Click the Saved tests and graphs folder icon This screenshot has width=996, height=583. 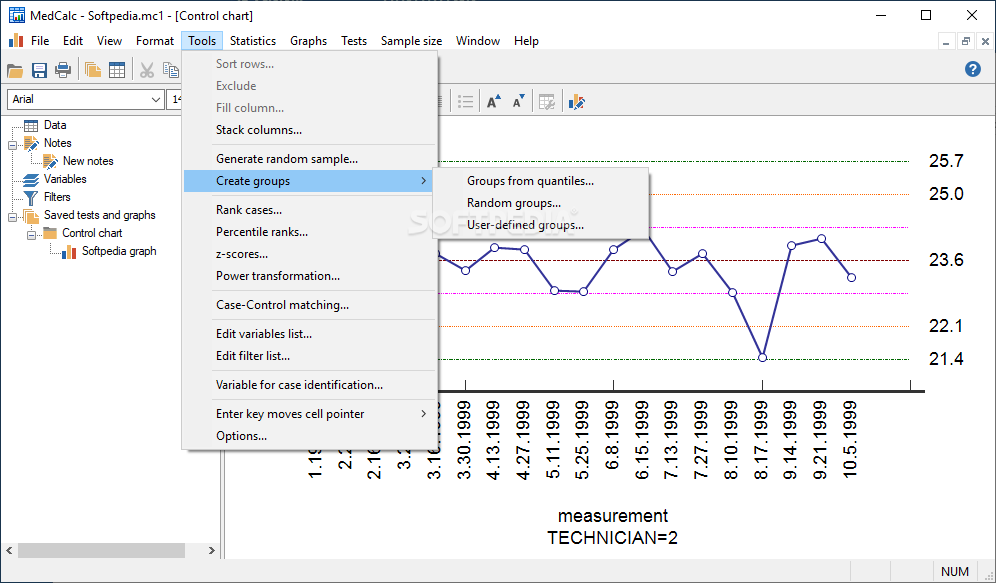click(x=31, y=216)
